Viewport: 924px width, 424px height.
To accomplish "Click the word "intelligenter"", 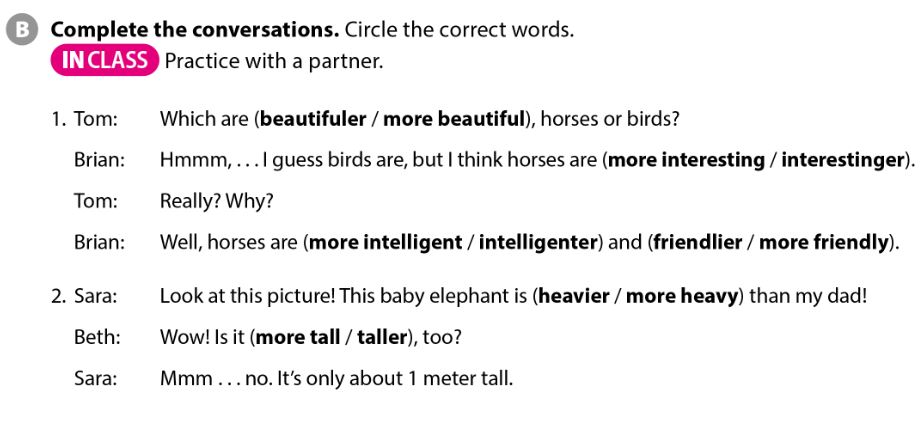I will pos(538,242).
